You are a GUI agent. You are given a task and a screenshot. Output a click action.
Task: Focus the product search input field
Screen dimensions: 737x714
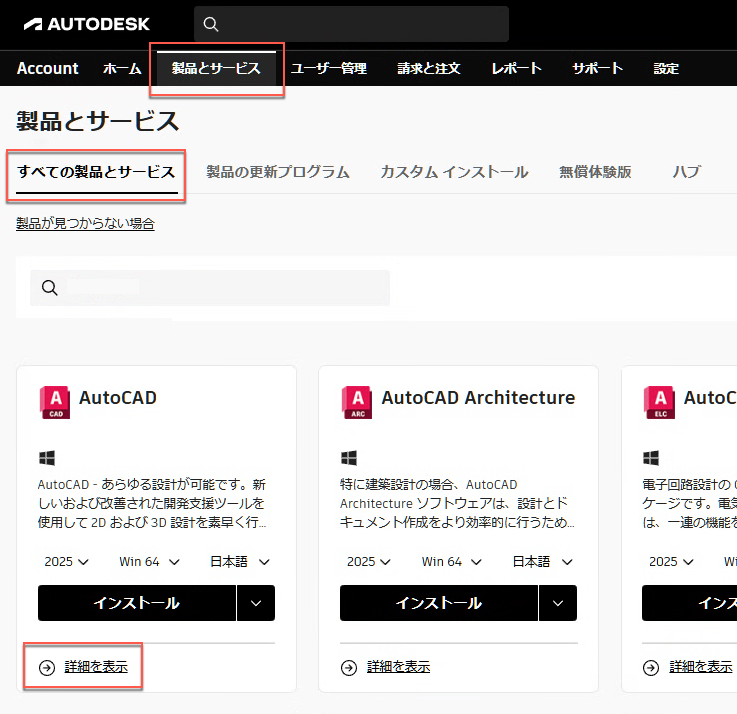click(x=210, y=288)
